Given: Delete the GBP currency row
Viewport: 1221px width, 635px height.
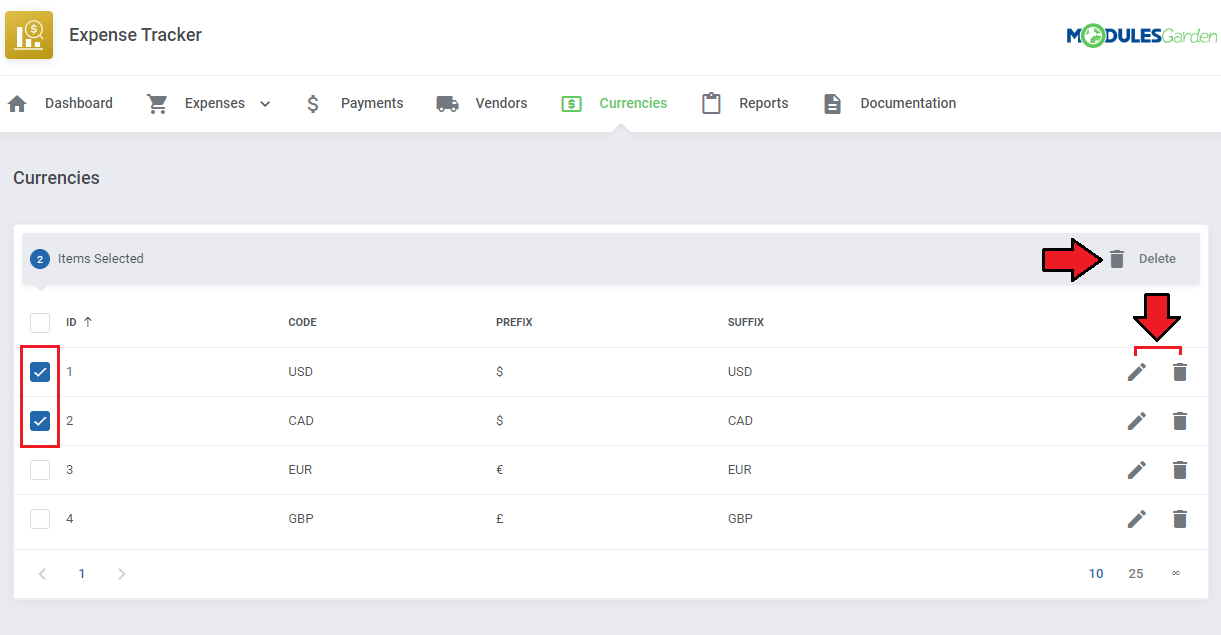Looking at the screenshot, I should pyautogui.click(x=1180, y=519).
